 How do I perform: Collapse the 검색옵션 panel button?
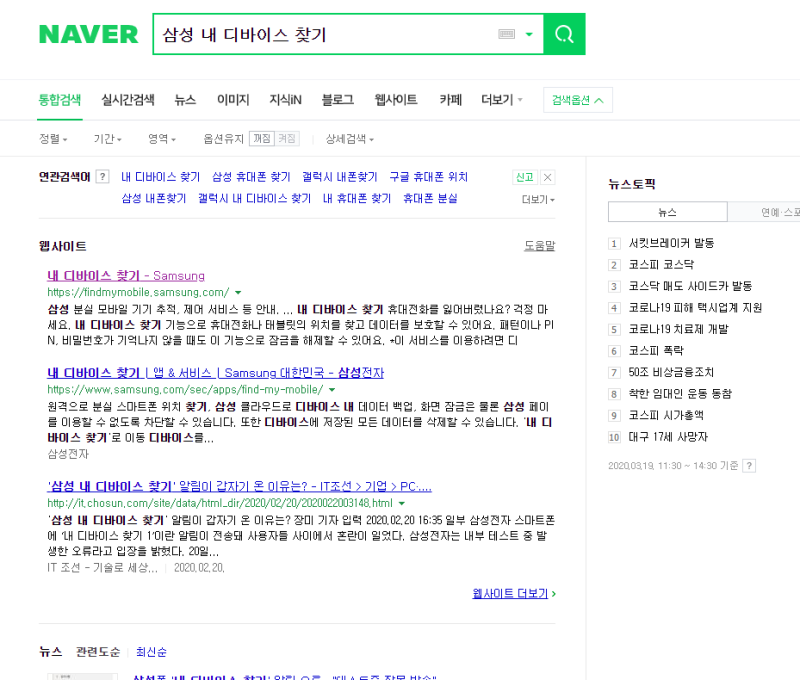(x=578, y=100)
